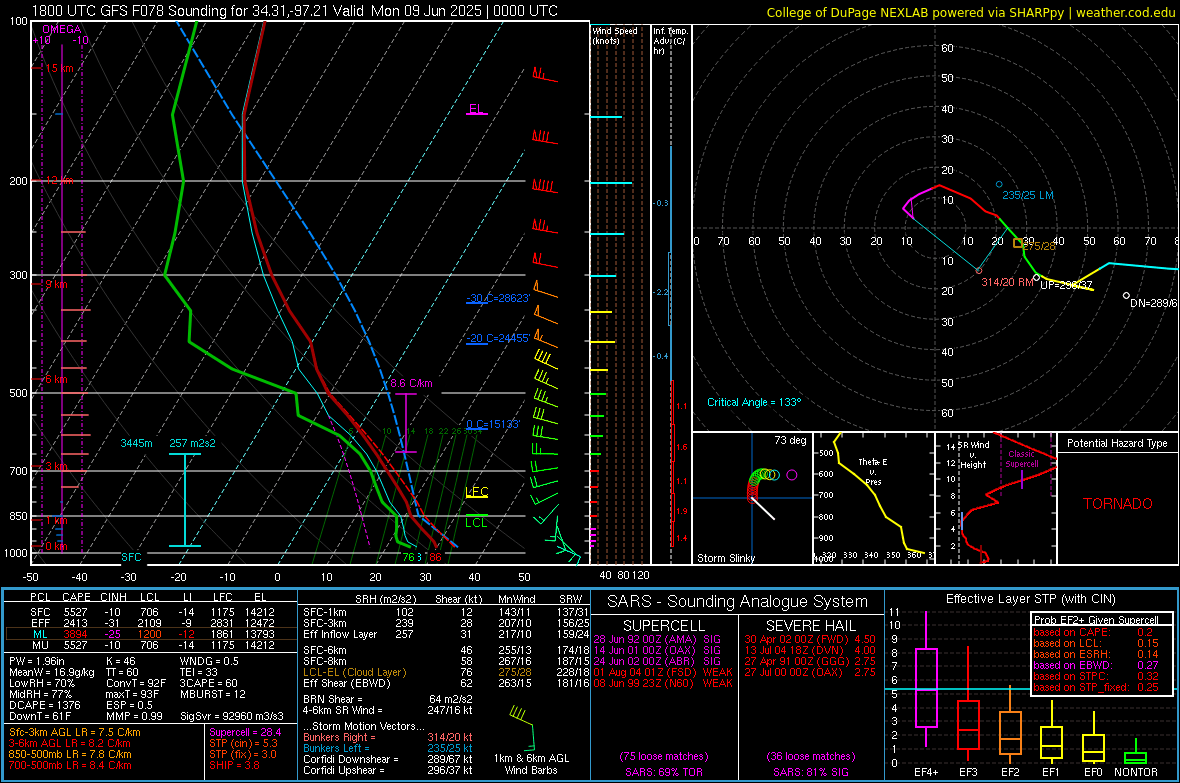
Task: Click the surface dewpoint value 76
Action: (408, 557)
